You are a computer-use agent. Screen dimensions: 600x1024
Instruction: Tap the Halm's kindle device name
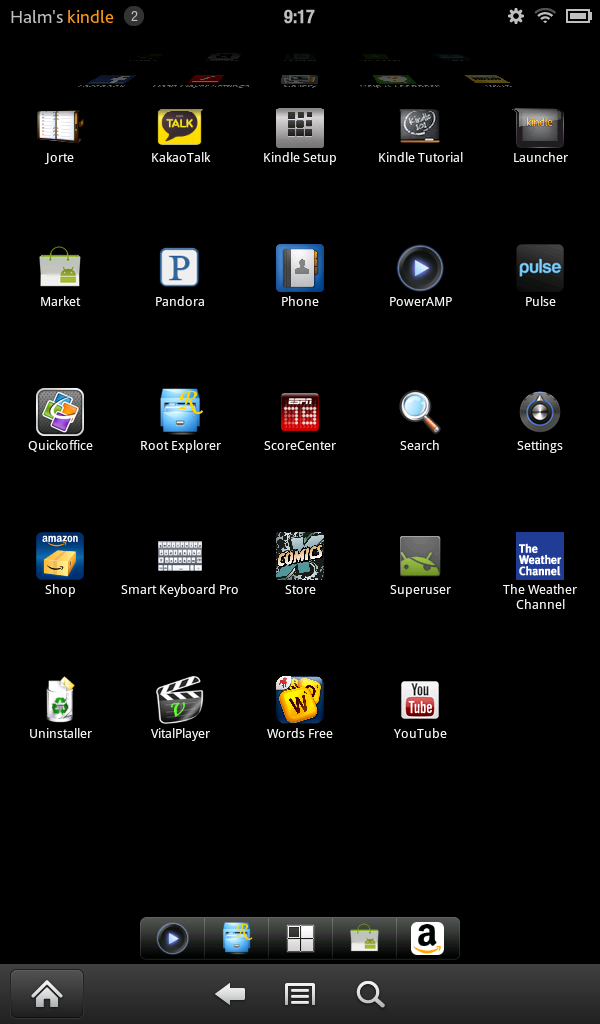pyautogui.click(x=62, y=17)
